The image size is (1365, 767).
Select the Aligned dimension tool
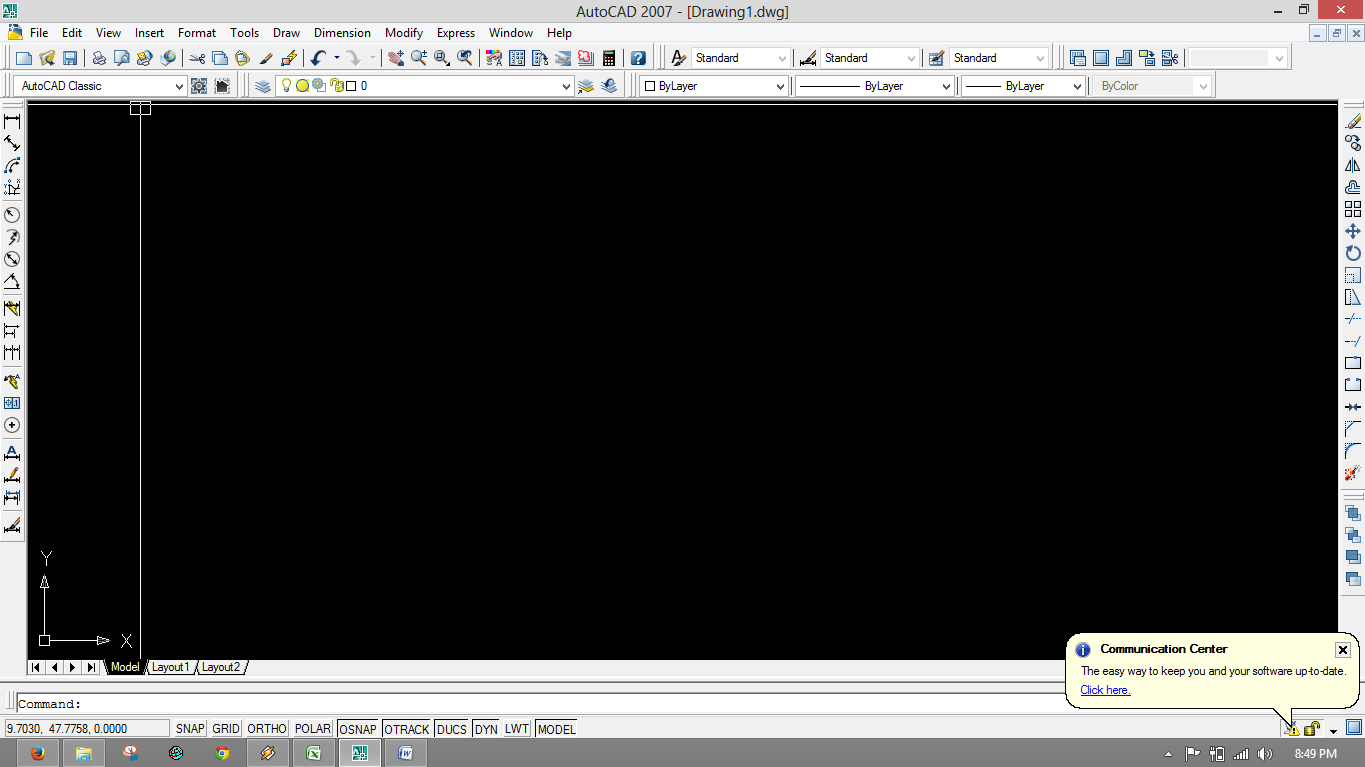pyautogui.click(x=13, y=143)
